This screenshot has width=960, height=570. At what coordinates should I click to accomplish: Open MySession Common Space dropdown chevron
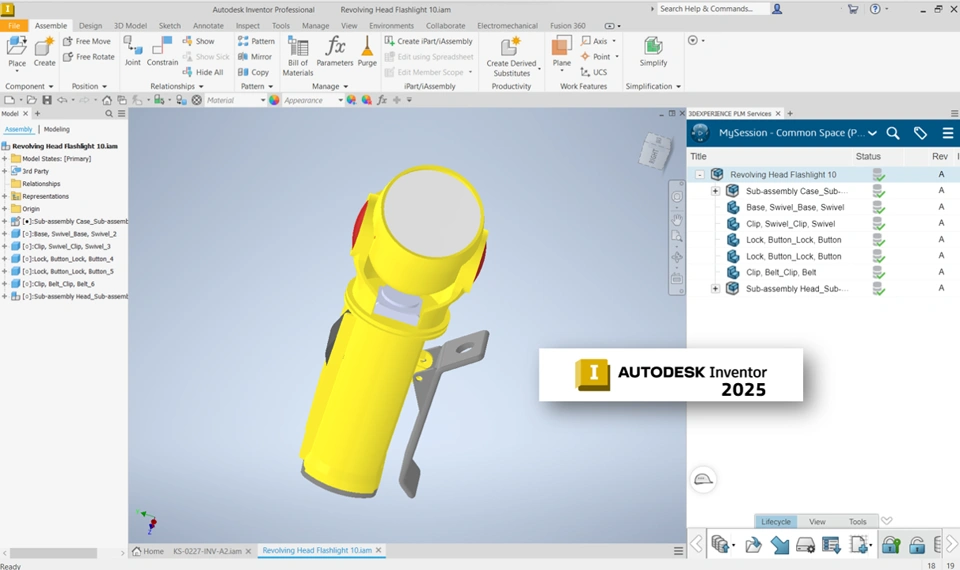(872, 133)
